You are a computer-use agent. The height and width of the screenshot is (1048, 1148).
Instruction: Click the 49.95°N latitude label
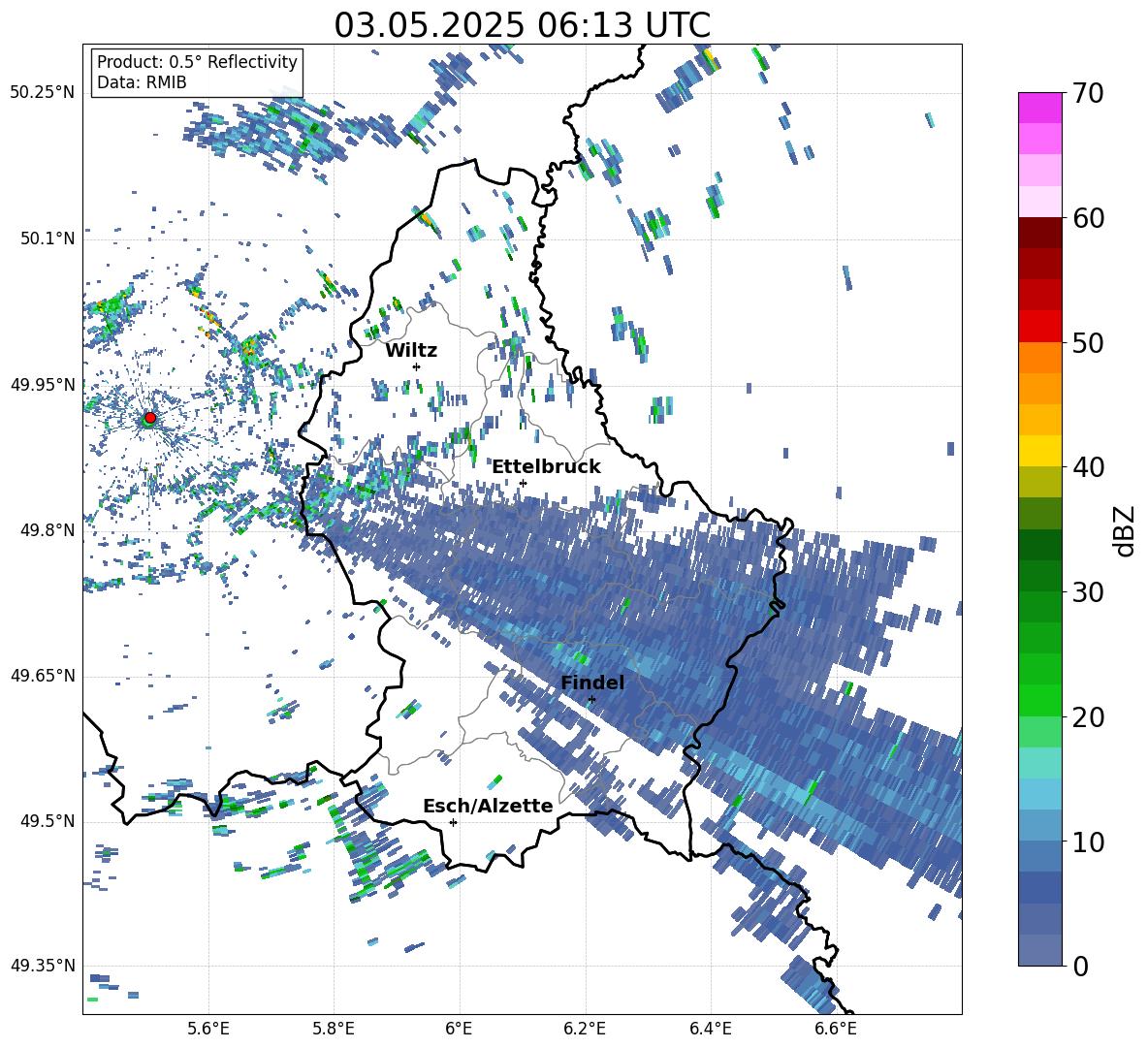click(x=43, y=385)
